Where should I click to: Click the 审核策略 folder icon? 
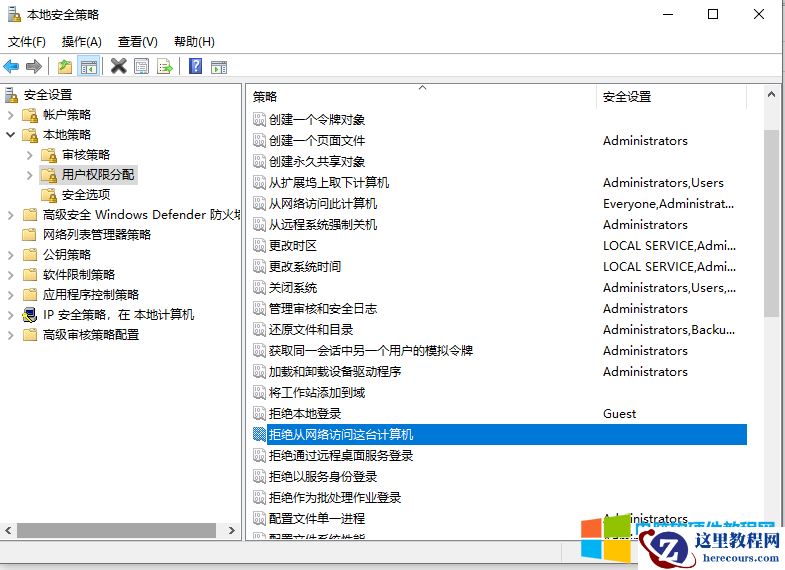49,155
